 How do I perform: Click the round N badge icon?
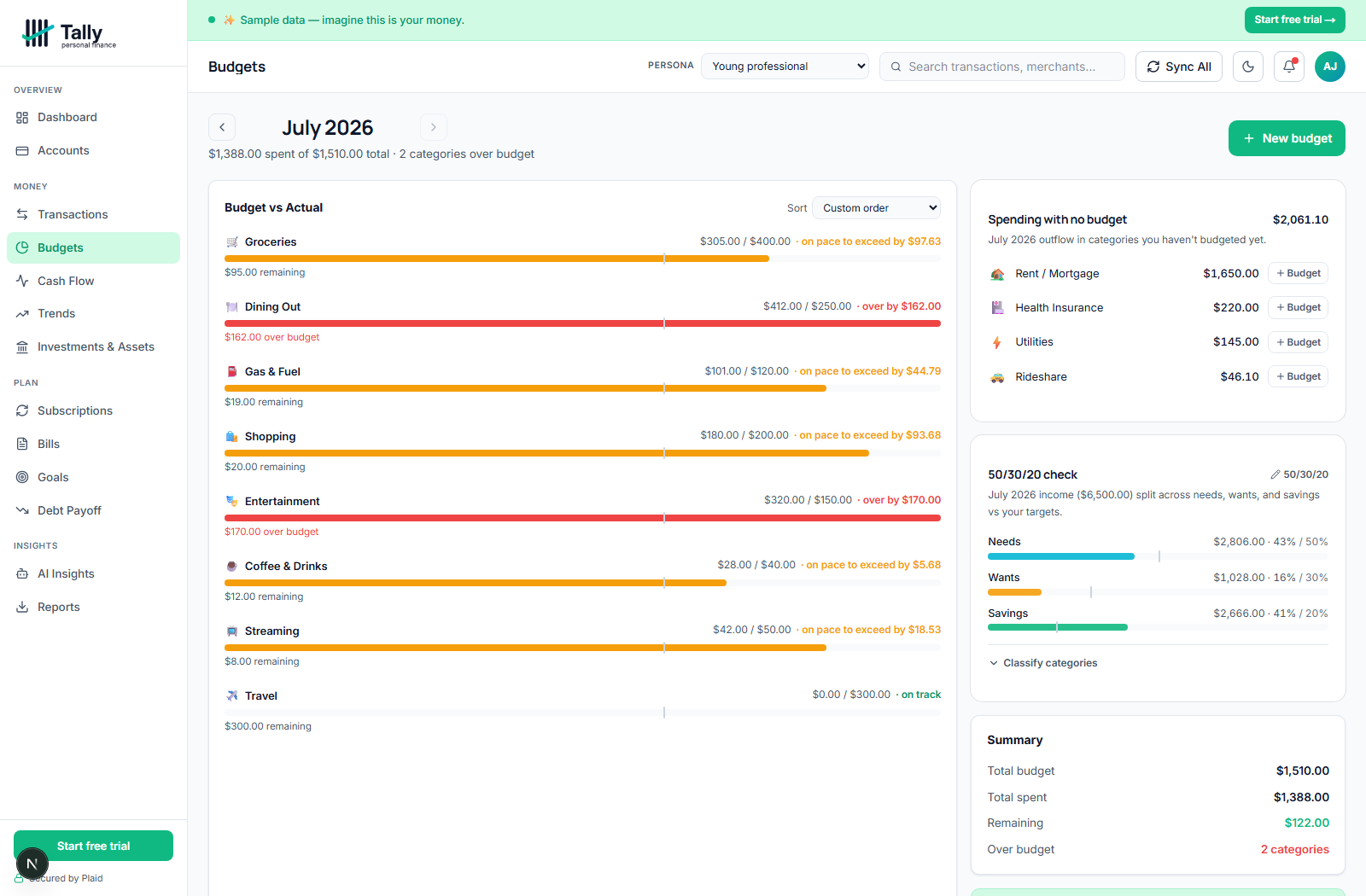tap(32, 864)
